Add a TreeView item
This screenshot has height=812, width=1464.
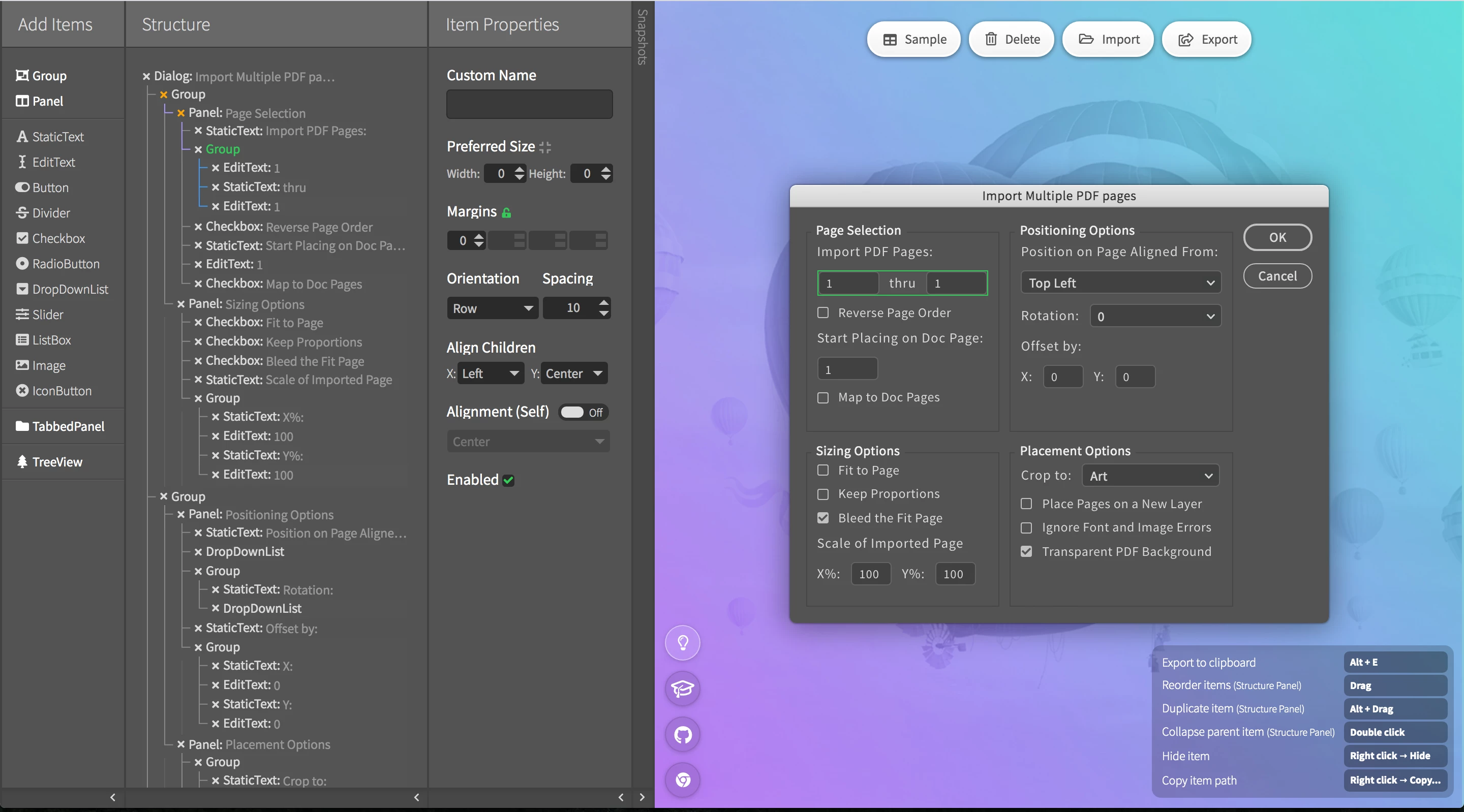pyautogui.click(x=57, y=461)
